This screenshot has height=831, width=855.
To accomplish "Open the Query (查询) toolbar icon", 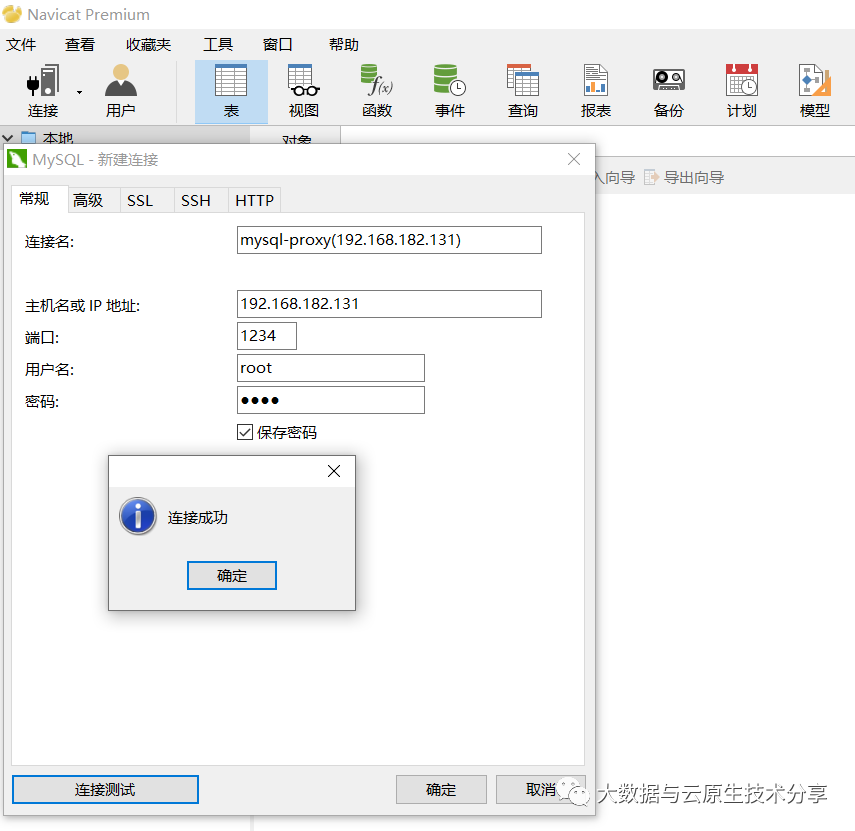I will coord(523,91).
